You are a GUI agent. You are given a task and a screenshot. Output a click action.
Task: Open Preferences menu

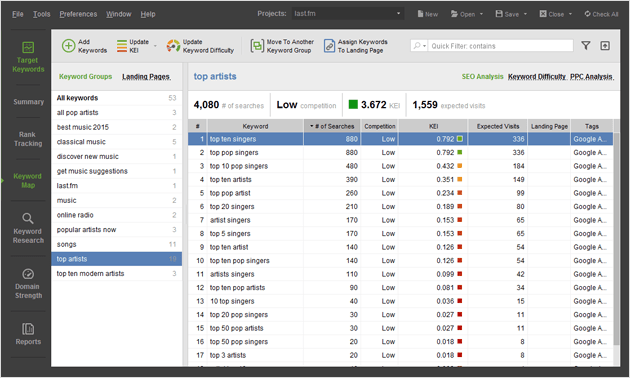[x=78, y=14]
